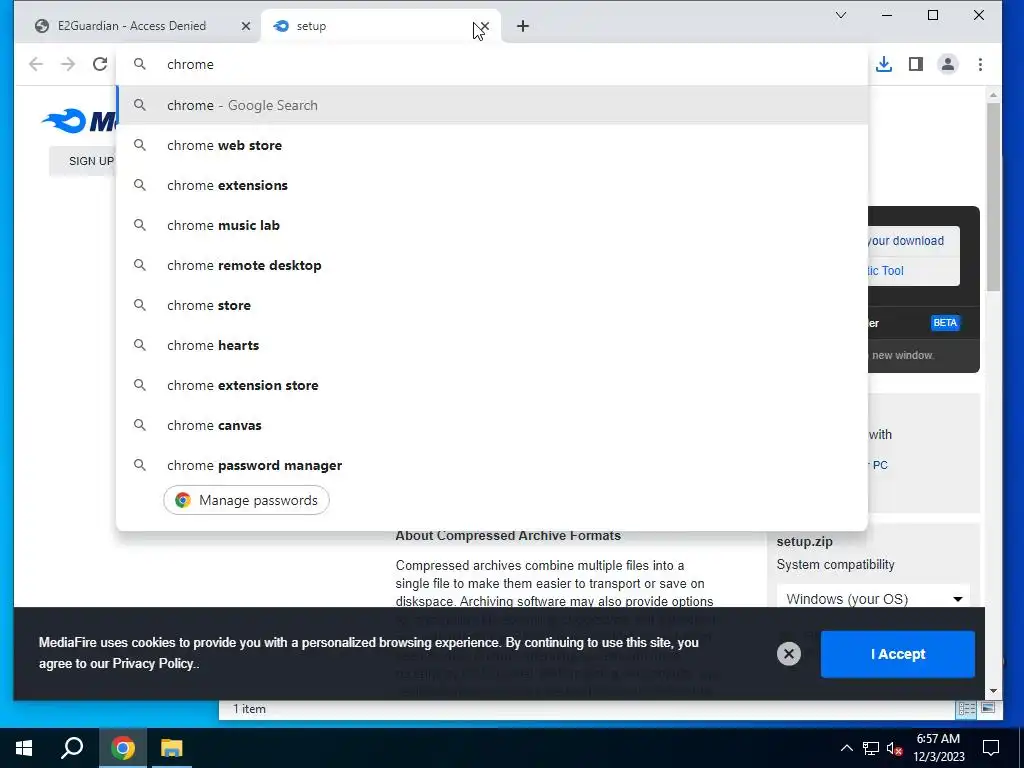The height and width of the screenshot is (768, 1024).
Task: Accept MediaFire cookies with I Accept
Action: click(x=897, y=654)
